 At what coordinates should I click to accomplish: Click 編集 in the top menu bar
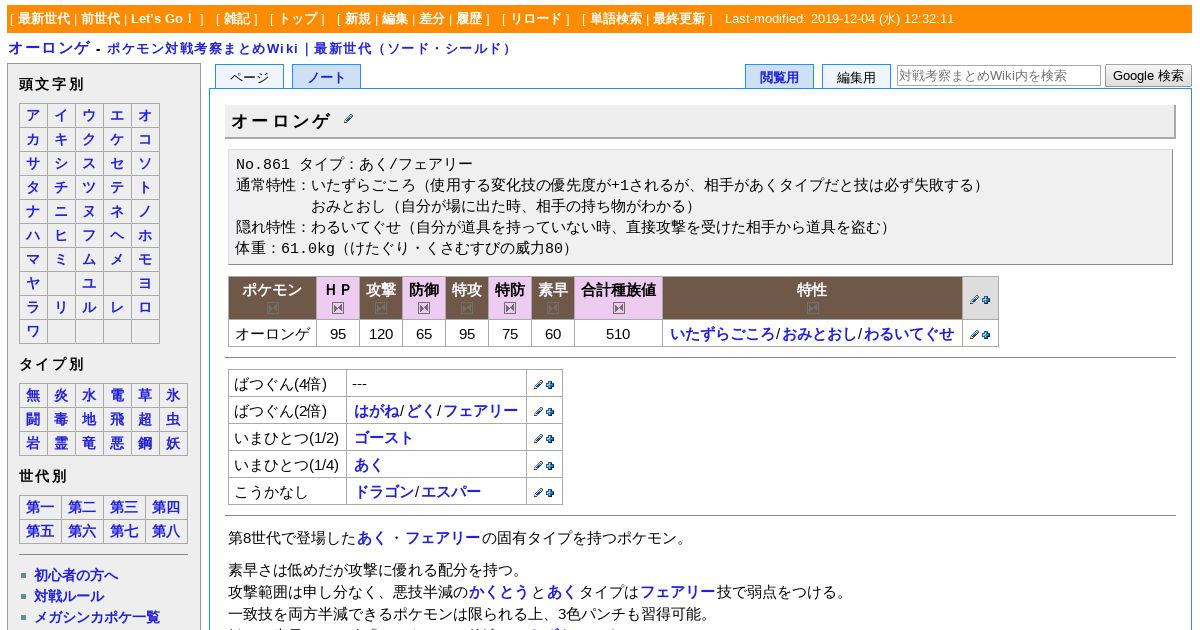click(395, 19)
